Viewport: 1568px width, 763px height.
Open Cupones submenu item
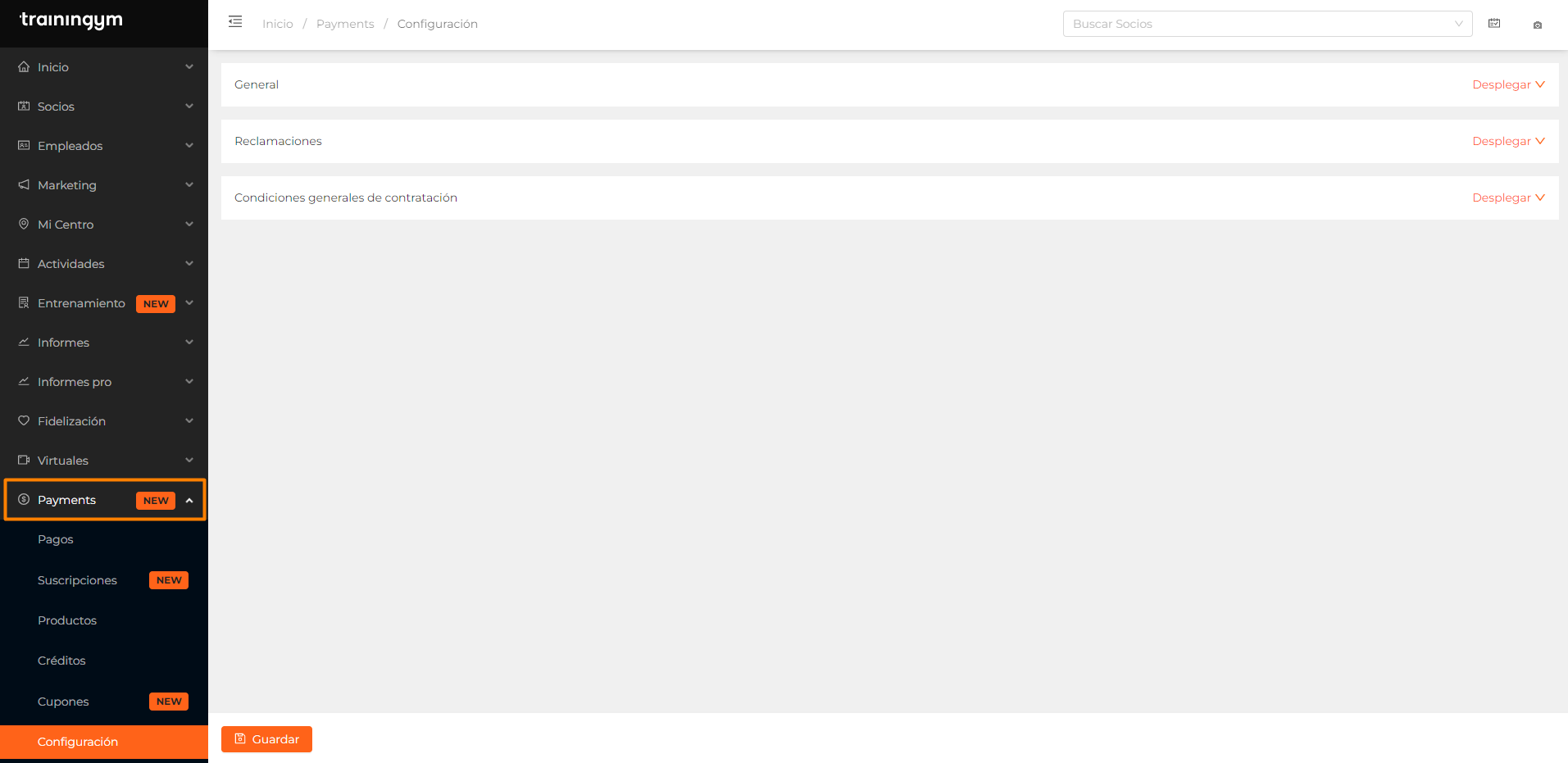(x=104, y=702)
